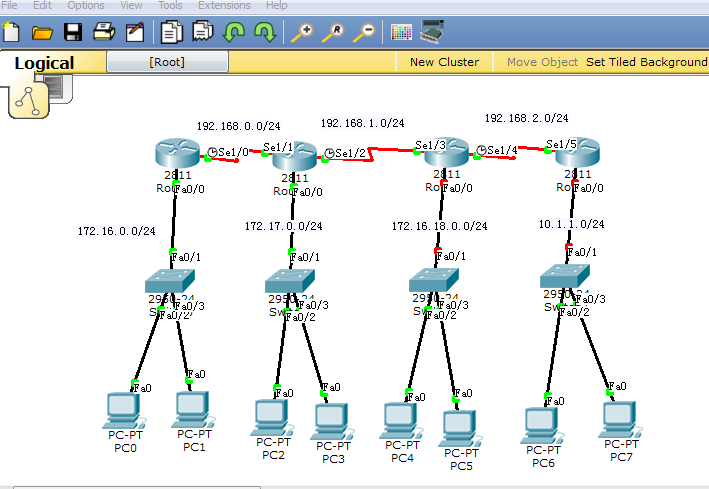
Task: Click the Paste icon
Action: [203, 32]
